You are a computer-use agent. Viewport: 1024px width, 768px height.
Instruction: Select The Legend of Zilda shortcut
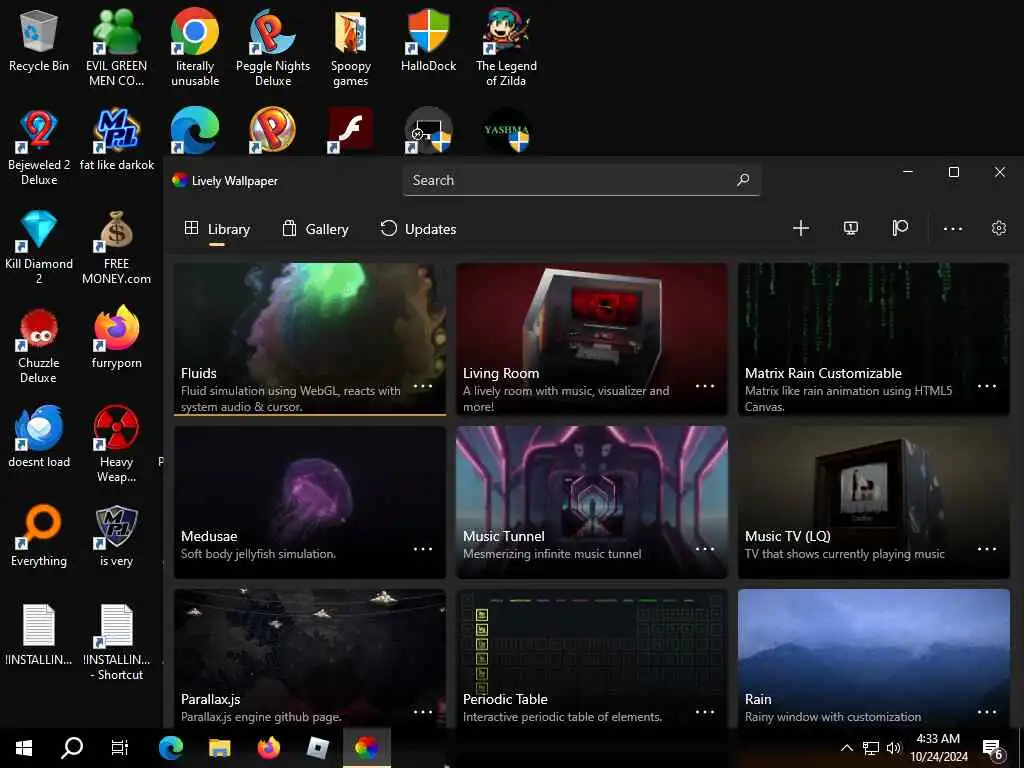506,48
